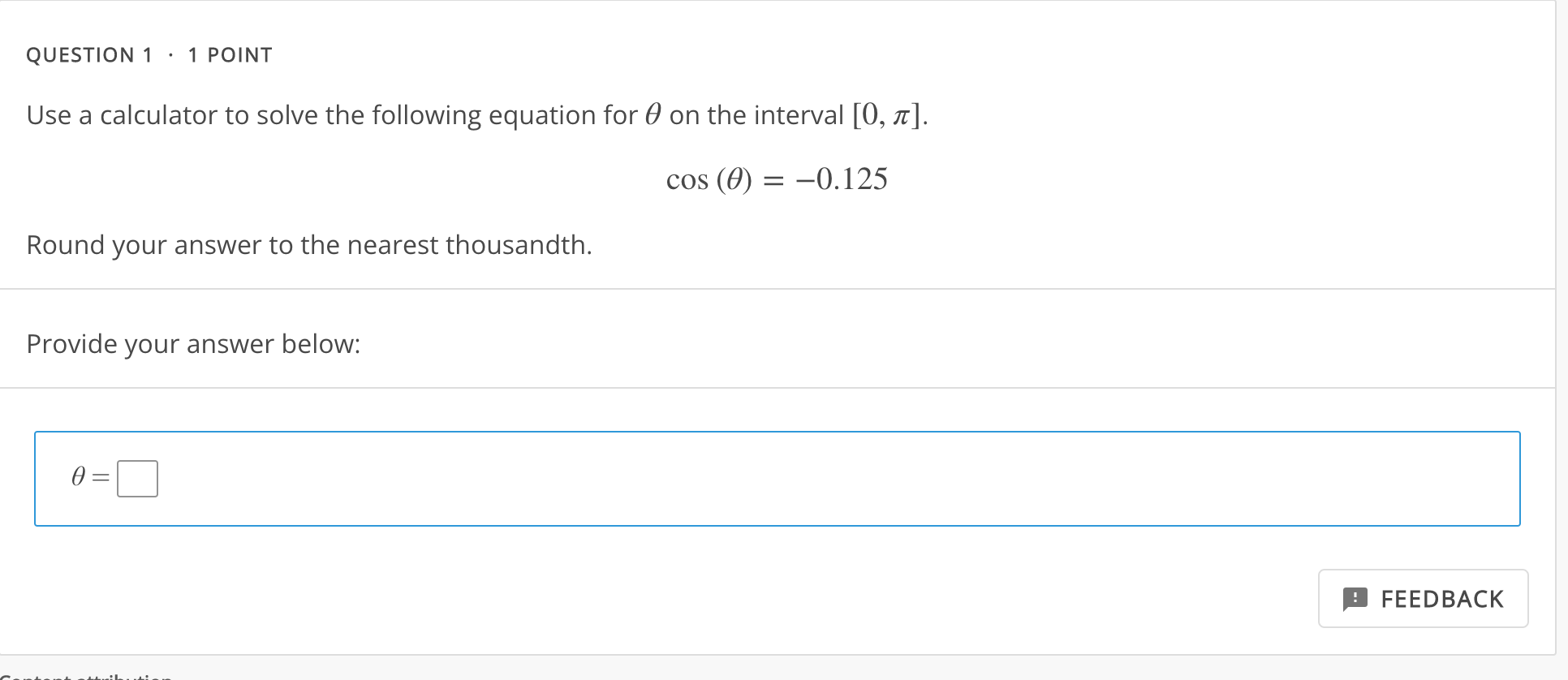
Task: Click the speech bubble icon on the Feedback button
Action: coord(1356,598)
